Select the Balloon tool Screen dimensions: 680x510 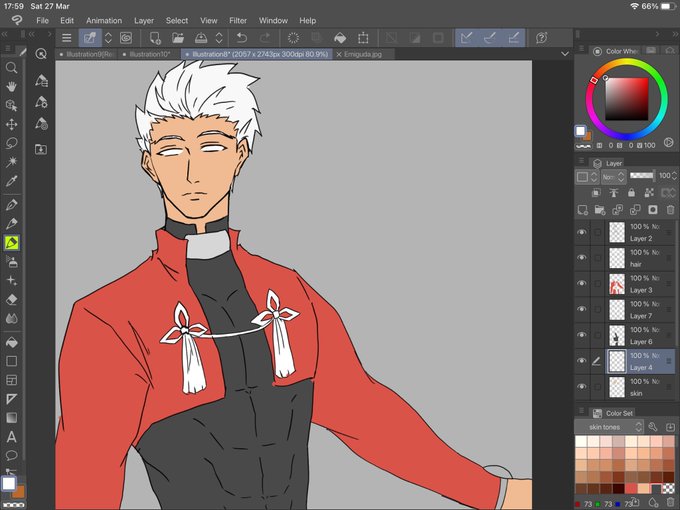pos(11,455)
